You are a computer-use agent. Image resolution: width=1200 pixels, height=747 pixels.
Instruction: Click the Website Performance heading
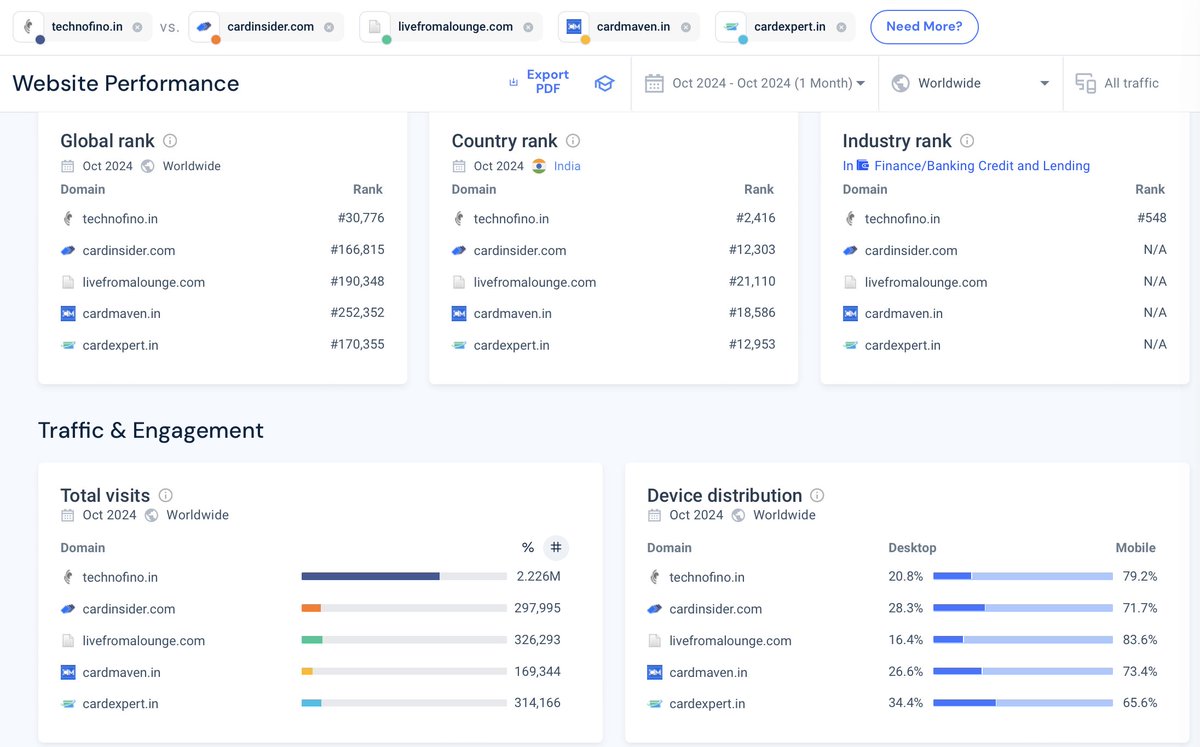pyautogui.click(x=126, y=83)
